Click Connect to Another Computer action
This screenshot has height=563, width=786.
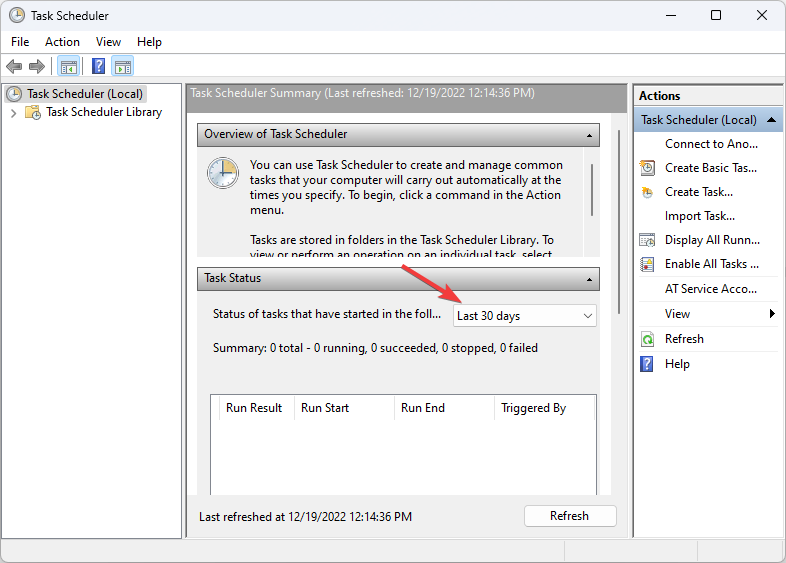[x=711, y=144]
